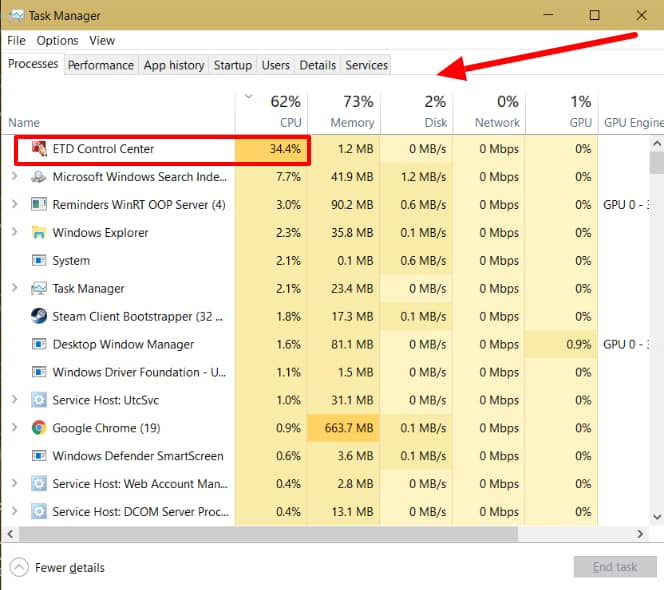The width and height of the screenshot is (664, 590).
Task: Select the System process name
Action: (71, 260)
